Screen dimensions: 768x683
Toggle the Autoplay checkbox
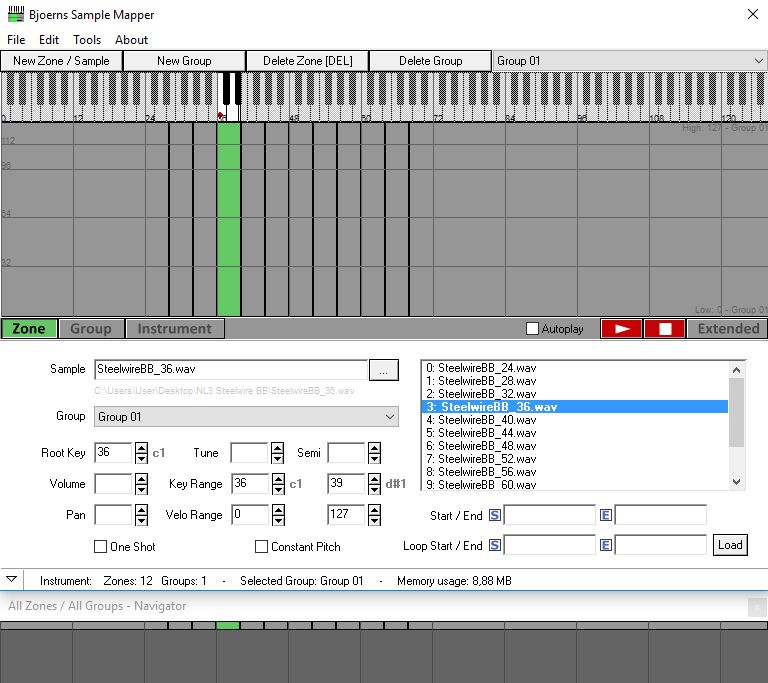(532, 328)
